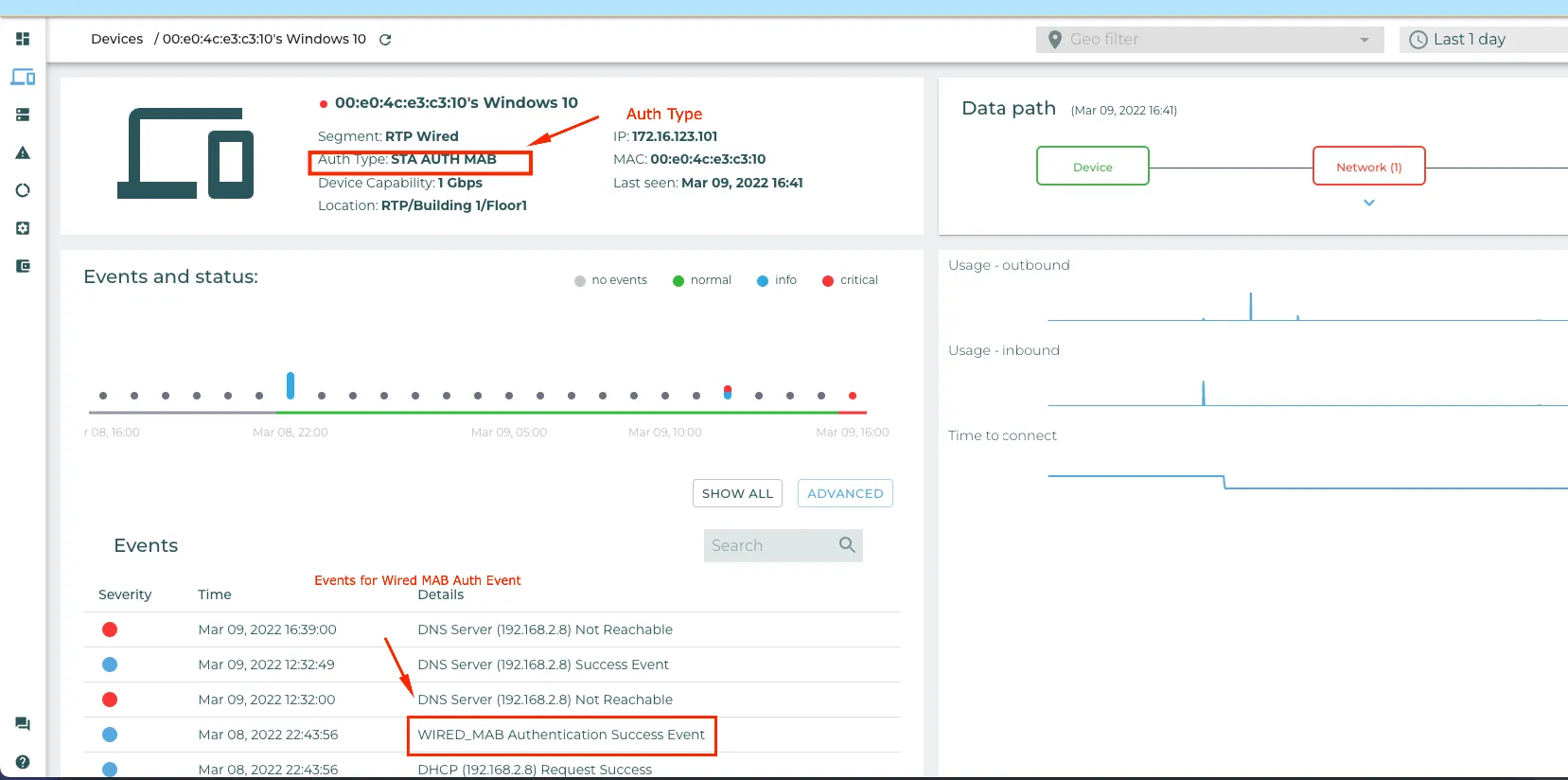Open the Geo filter dropdown arrow
The image size is (1568, 780).
click(x=1365, y=40)
